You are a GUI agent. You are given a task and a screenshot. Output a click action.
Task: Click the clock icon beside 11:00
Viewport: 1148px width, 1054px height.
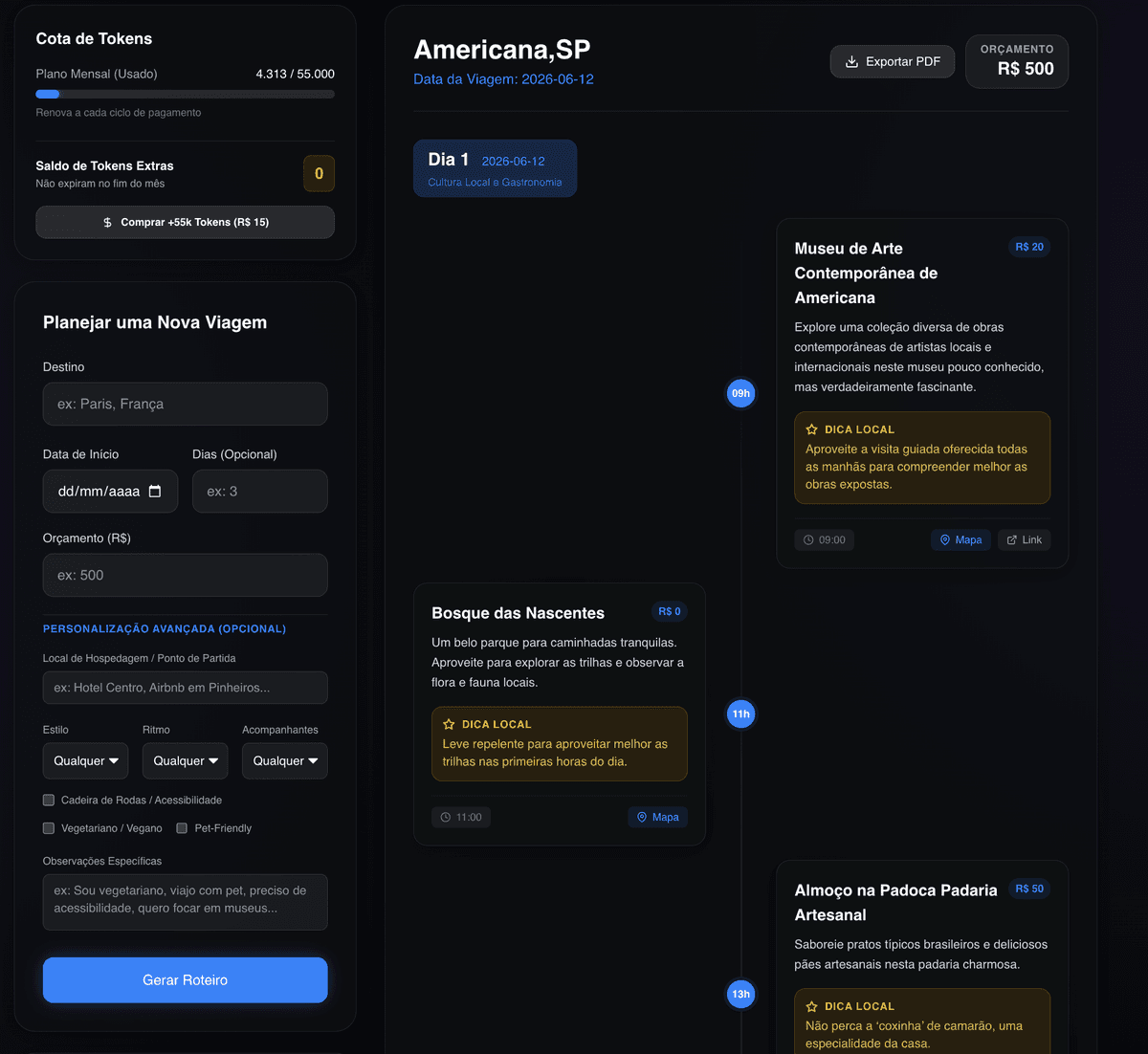pos(446,818)
